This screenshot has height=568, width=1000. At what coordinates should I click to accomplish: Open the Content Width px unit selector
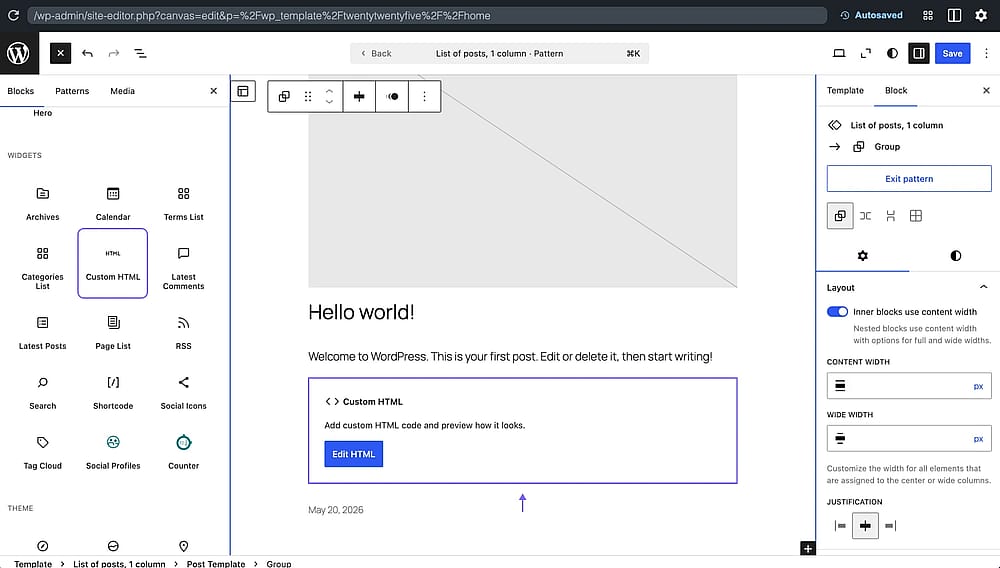click(x=978, y=386)
